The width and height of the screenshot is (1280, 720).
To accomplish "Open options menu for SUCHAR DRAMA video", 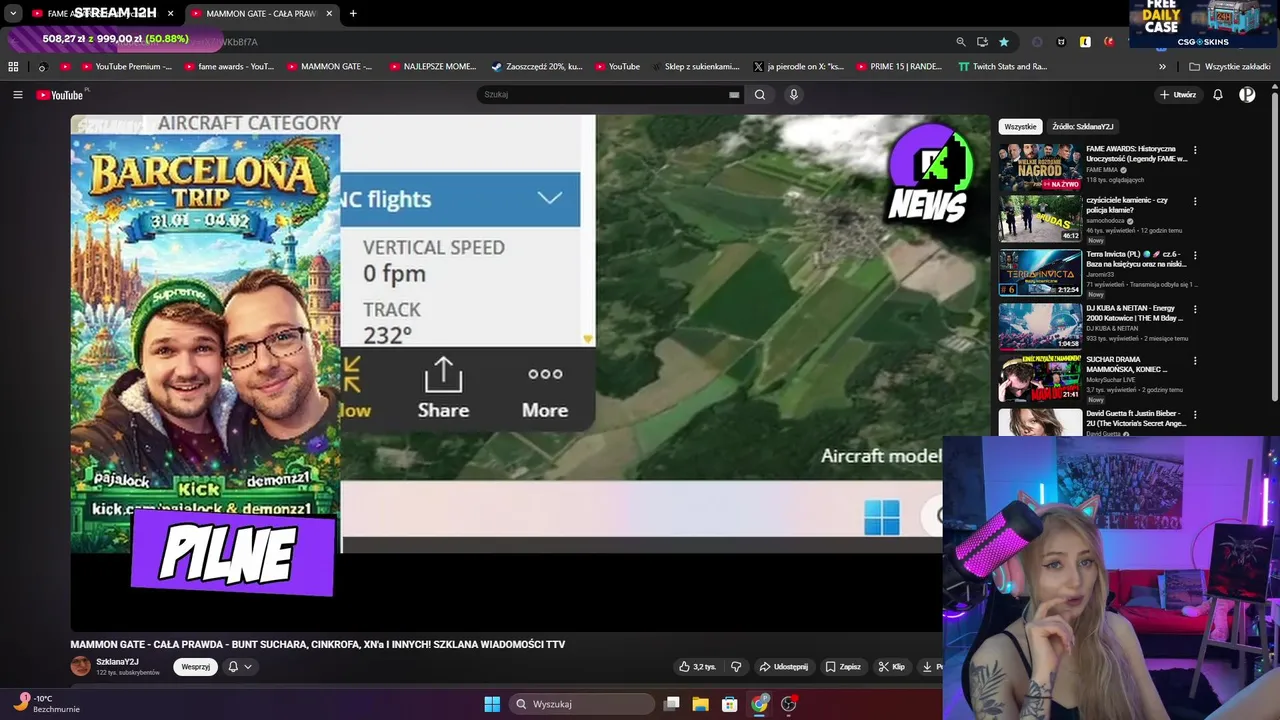I will pos(1195,361).
